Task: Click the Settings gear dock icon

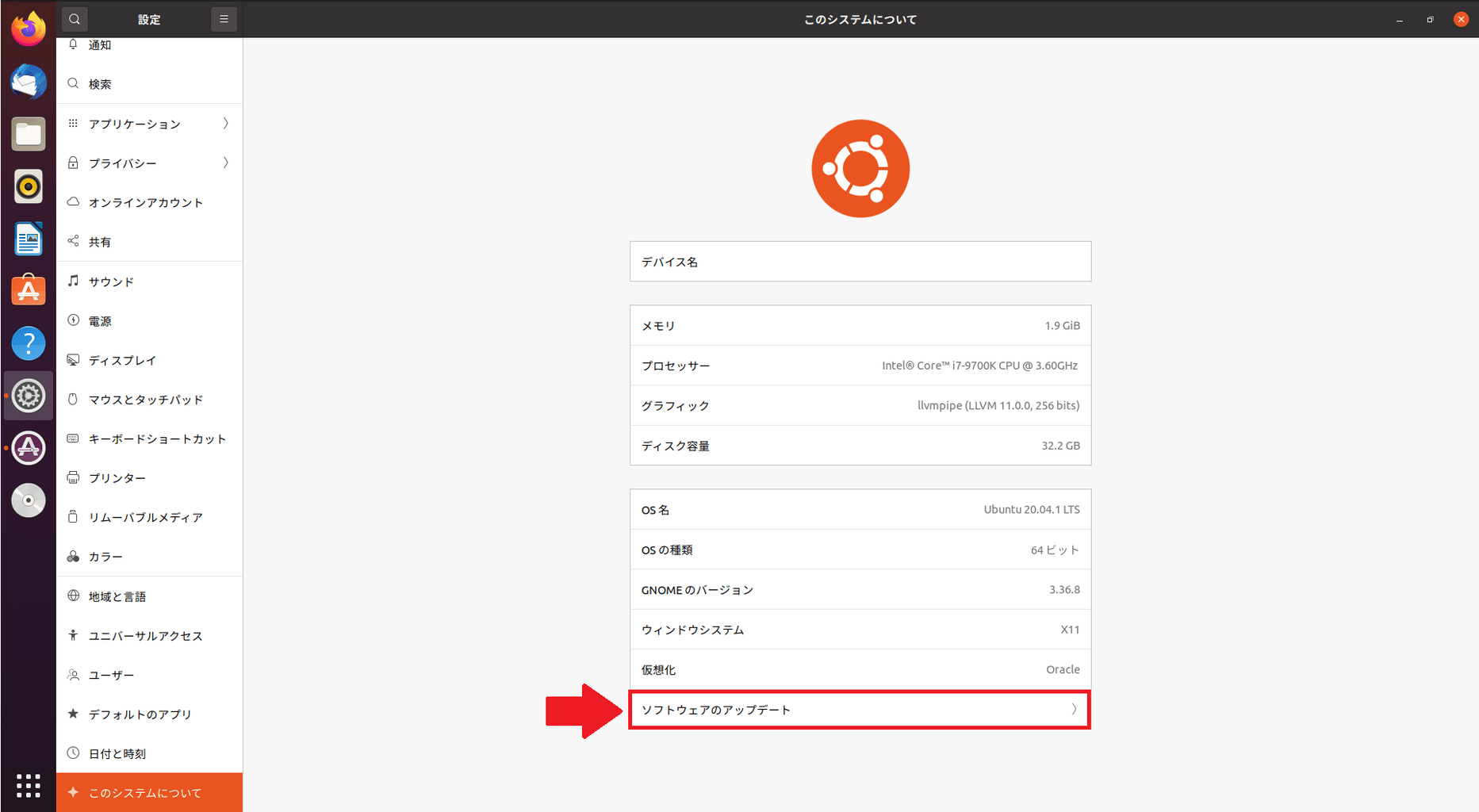Action: [x=29, y=396]
